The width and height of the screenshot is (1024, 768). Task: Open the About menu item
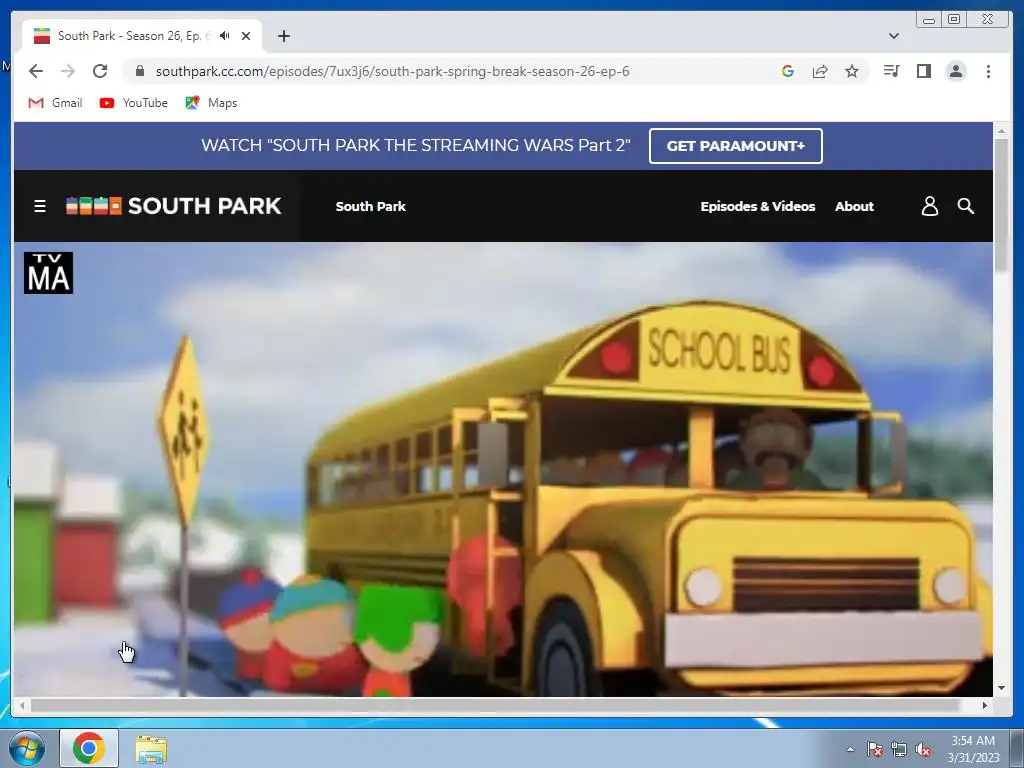[x=854, y=206]
